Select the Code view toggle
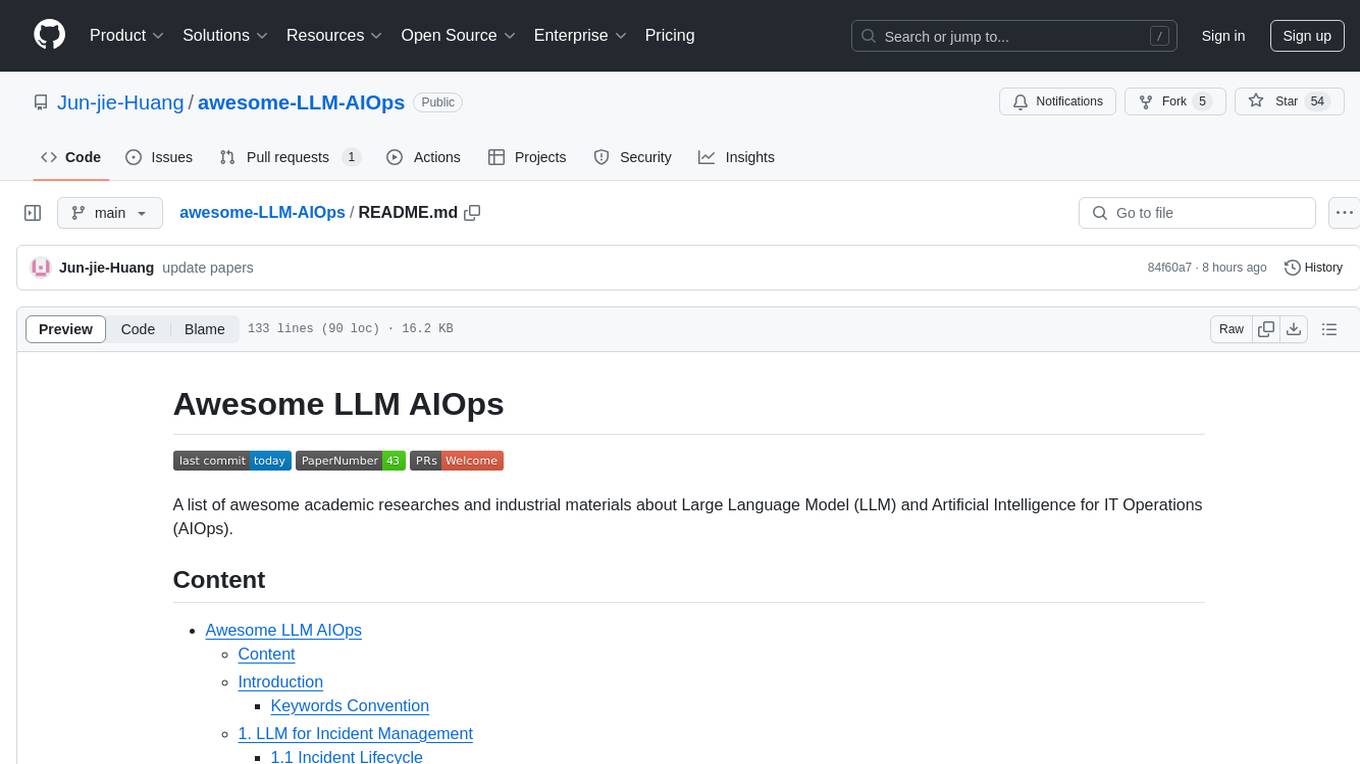 click(x=138, y=329)
